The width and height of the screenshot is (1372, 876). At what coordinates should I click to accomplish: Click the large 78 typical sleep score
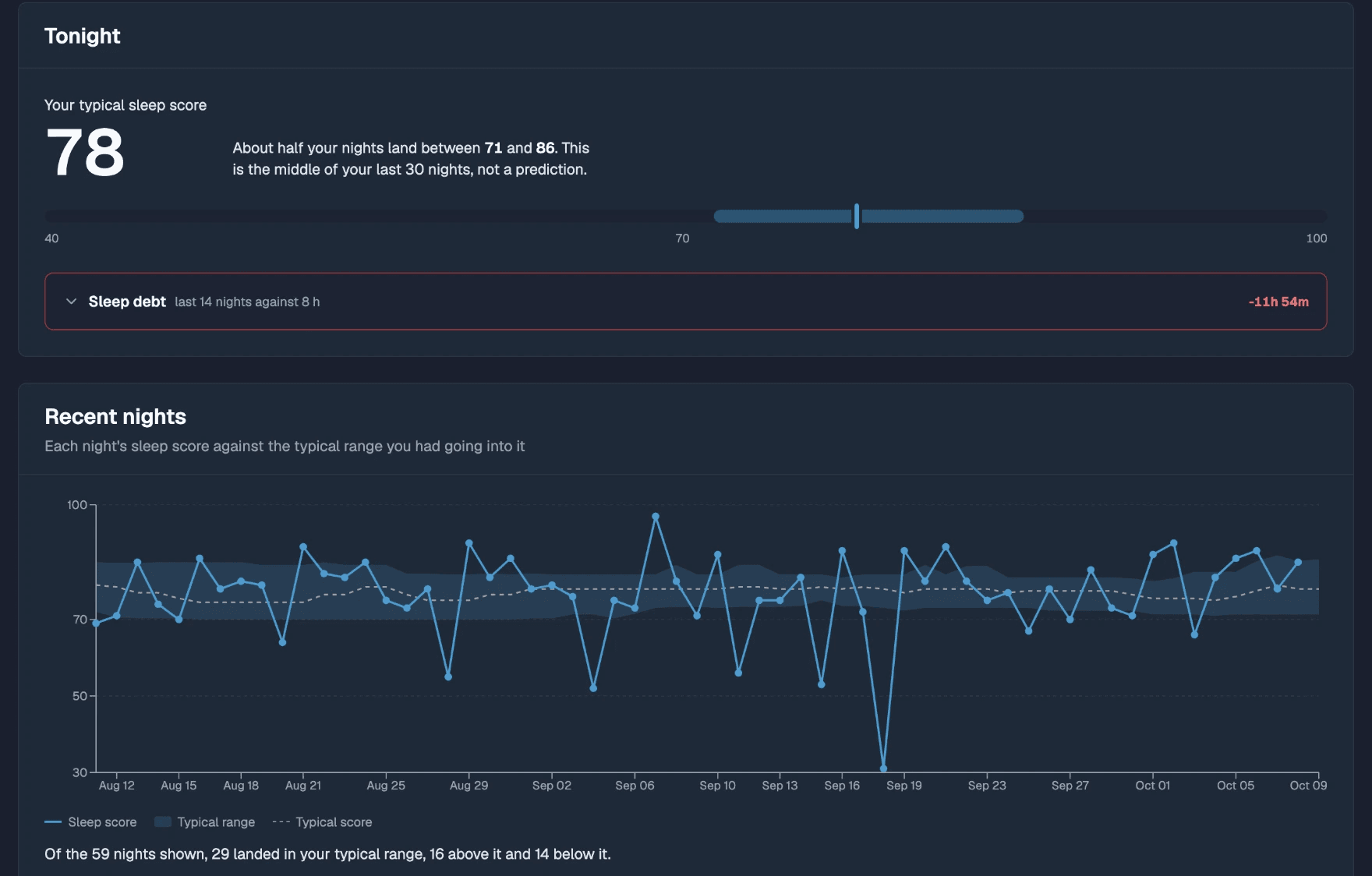pyautogui.click(x=86, y=153)
